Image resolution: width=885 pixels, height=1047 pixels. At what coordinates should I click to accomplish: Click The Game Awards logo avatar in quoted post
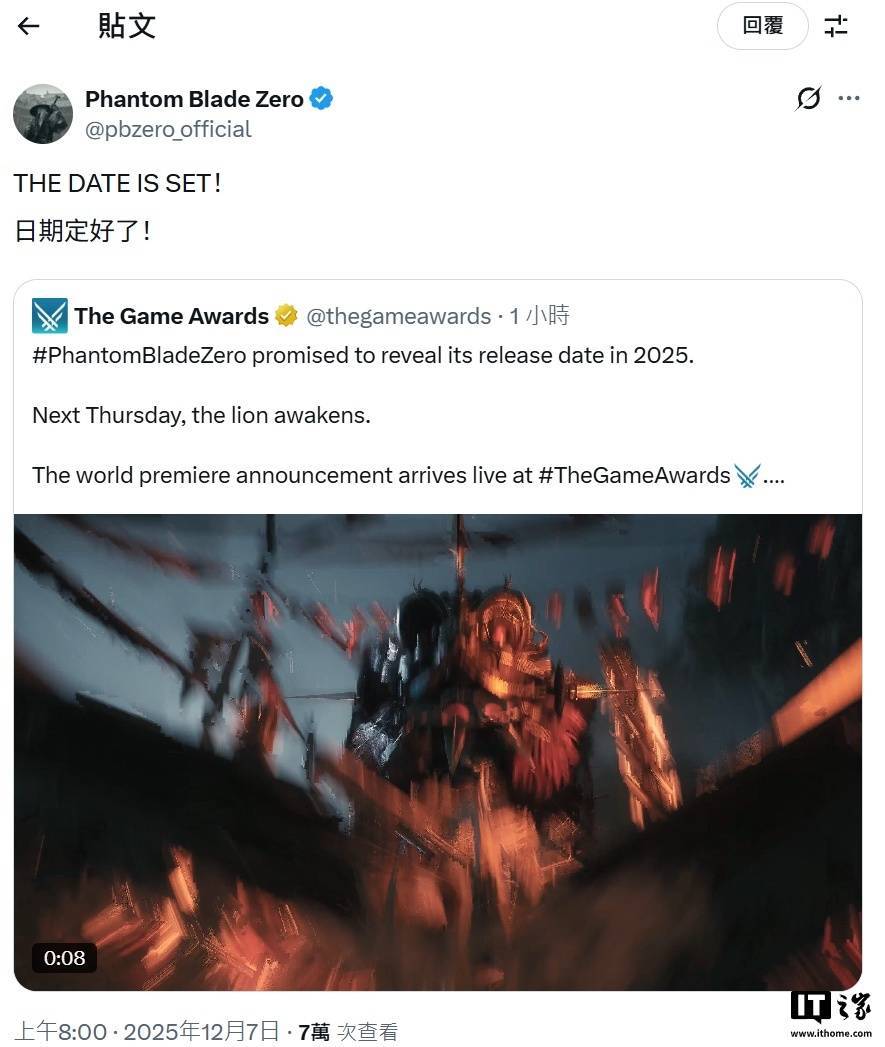(48, 315)
